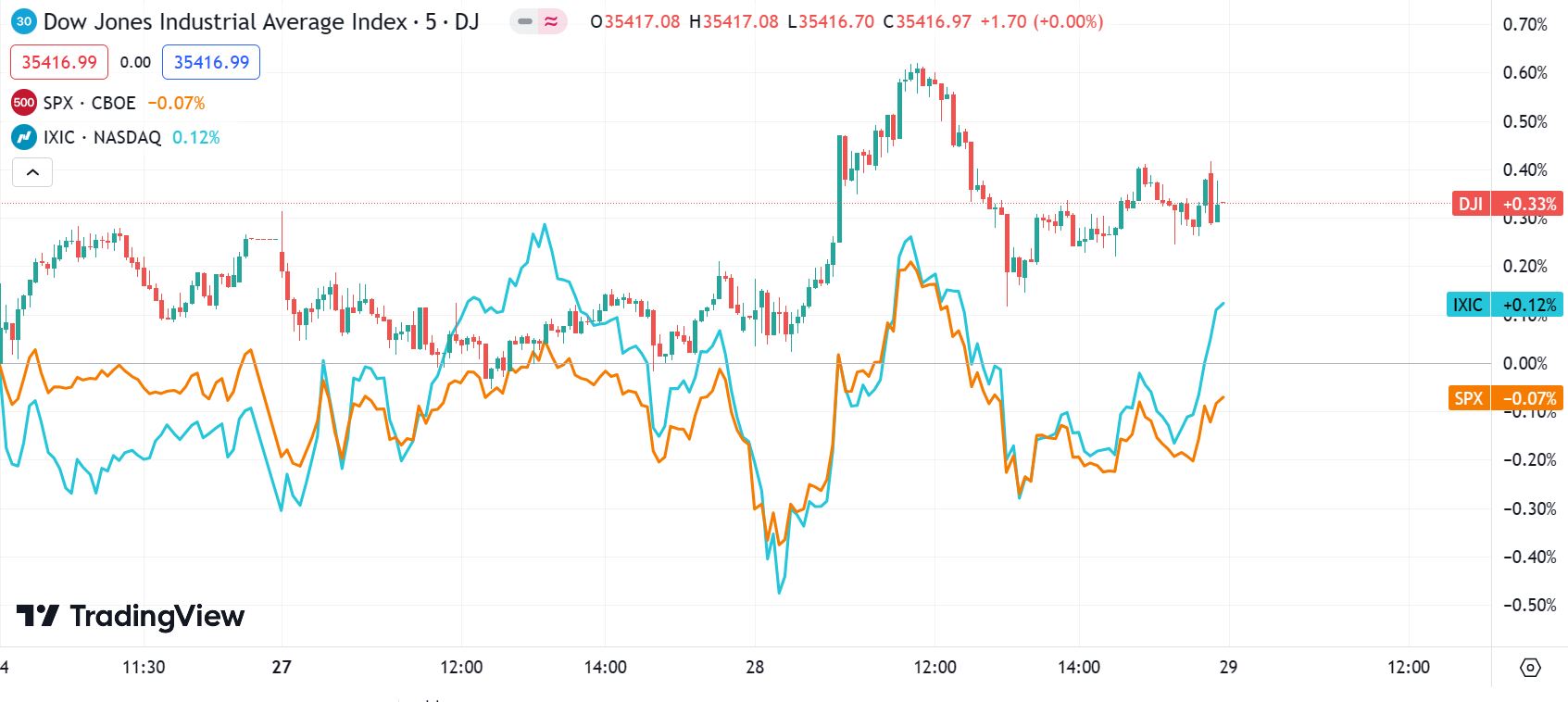This screenshot has width=1568, height=702.
Task: Click the teal IXIC +0.12% price-axis label
Action: [x=1505, y=305]
